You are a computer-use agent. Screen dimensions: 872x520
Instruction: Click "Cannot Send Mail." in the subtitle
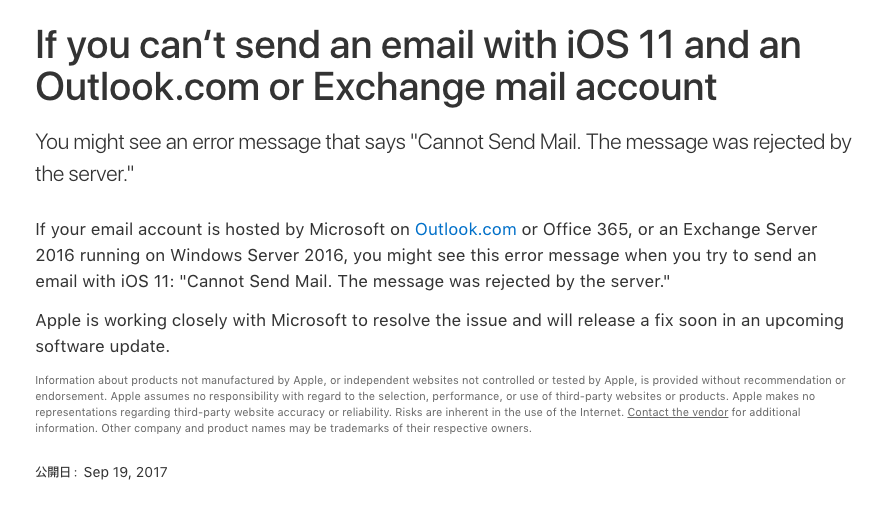[x=499, y=142]
